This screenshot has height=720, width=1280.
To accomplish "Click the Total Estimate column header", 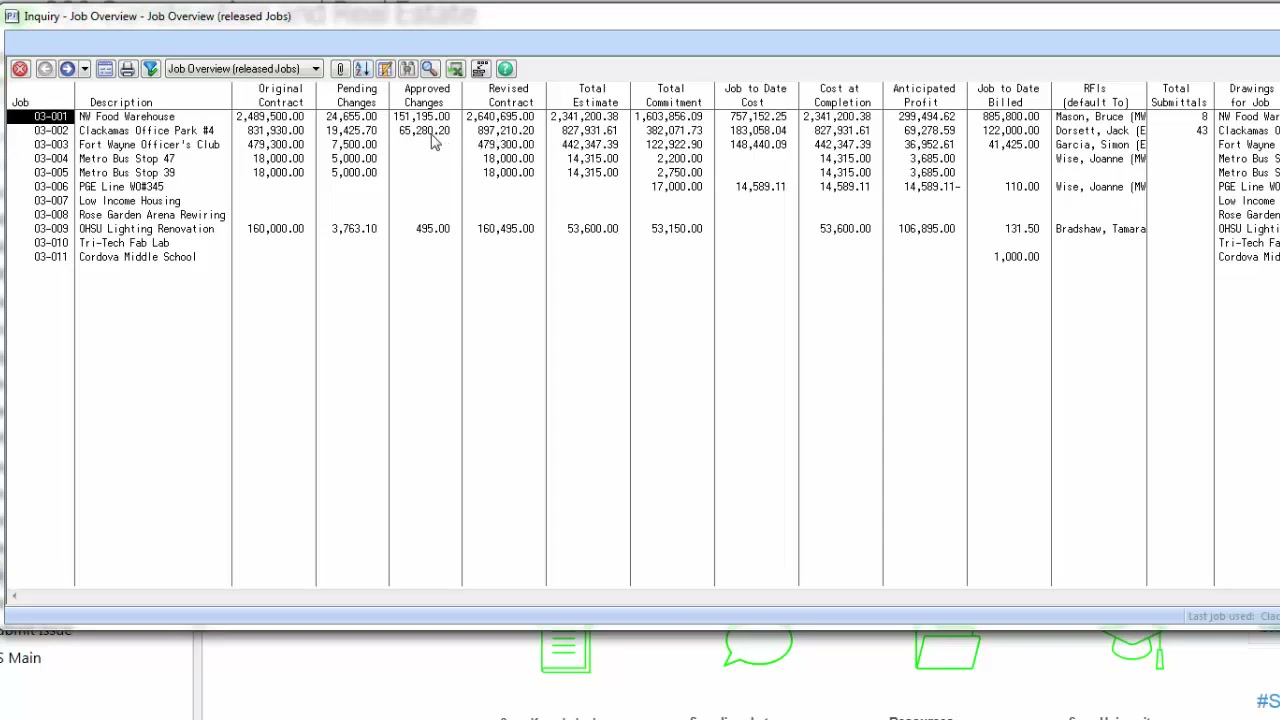I will pos(594,96).
